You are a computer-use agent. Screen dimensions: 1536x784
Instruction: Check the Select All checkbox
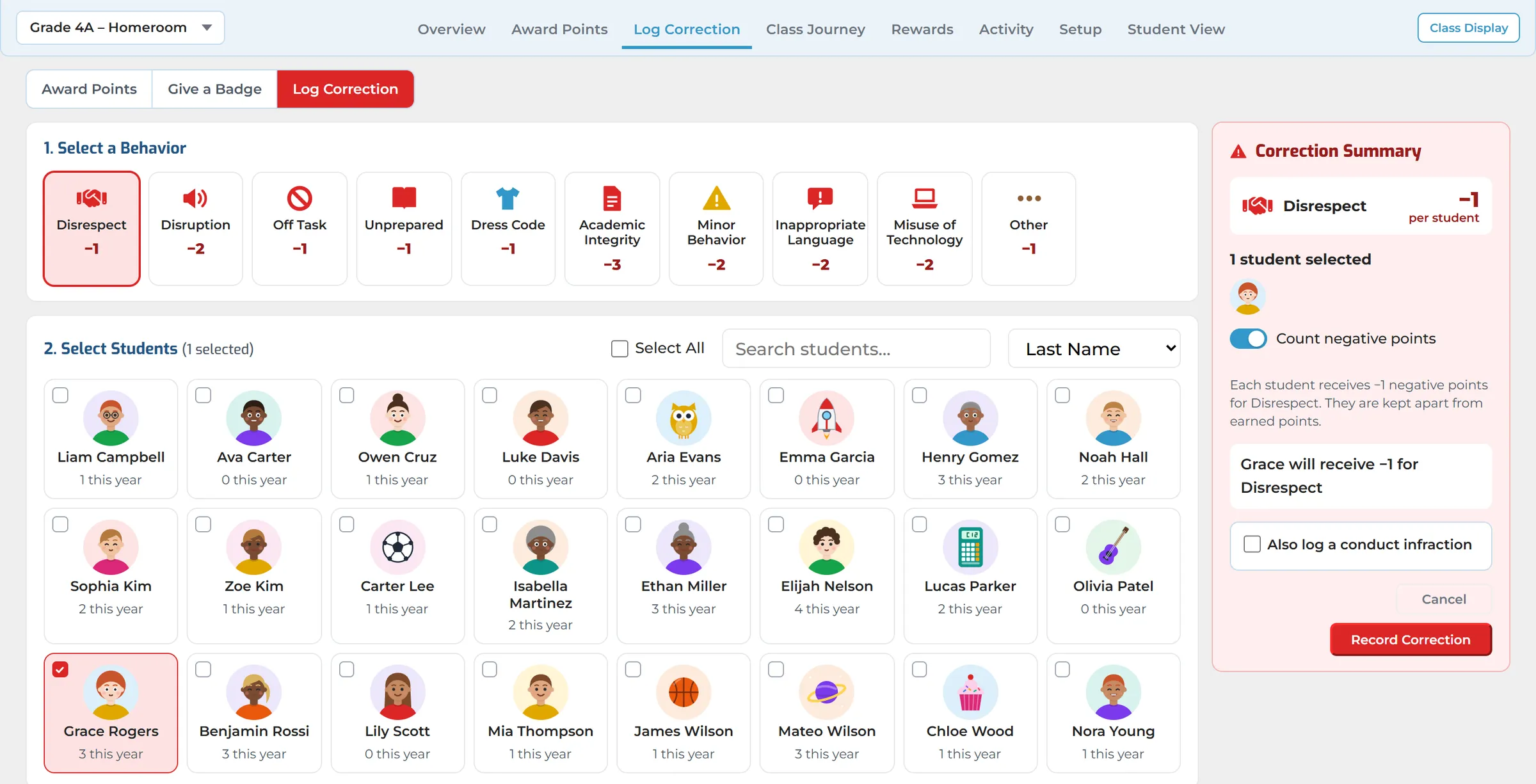click(619, 349)
